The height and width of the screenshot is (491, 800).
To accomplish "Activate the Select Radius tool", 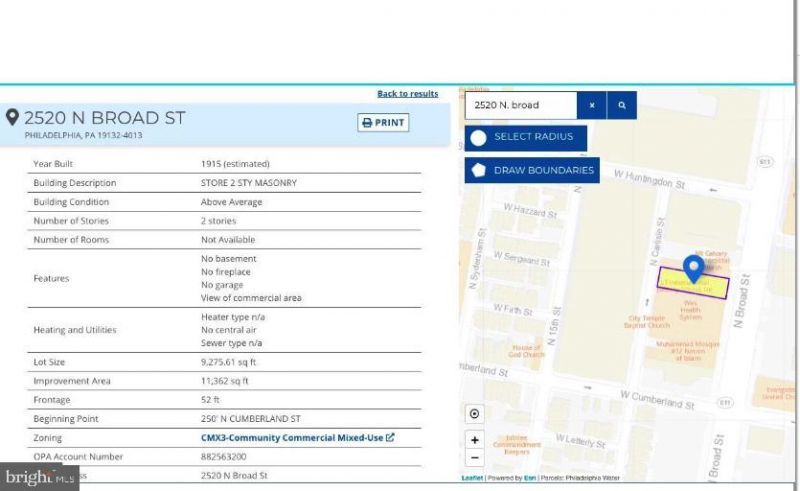I will [x=525, y=137].
